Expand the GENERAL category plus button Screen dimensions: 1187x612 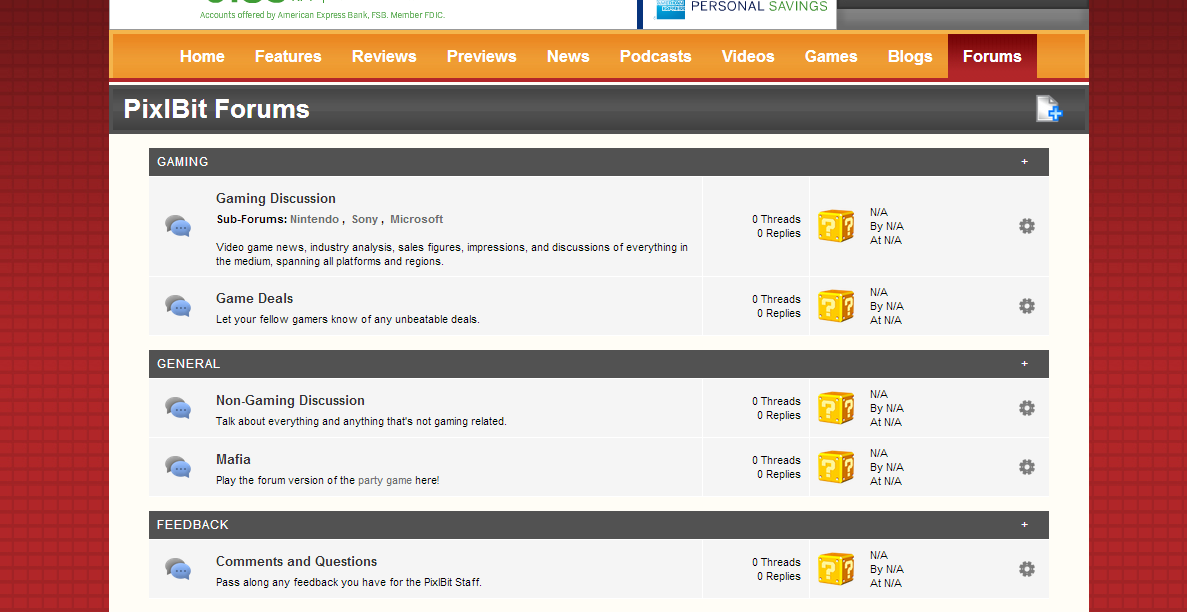click(x=1024, y=364)
